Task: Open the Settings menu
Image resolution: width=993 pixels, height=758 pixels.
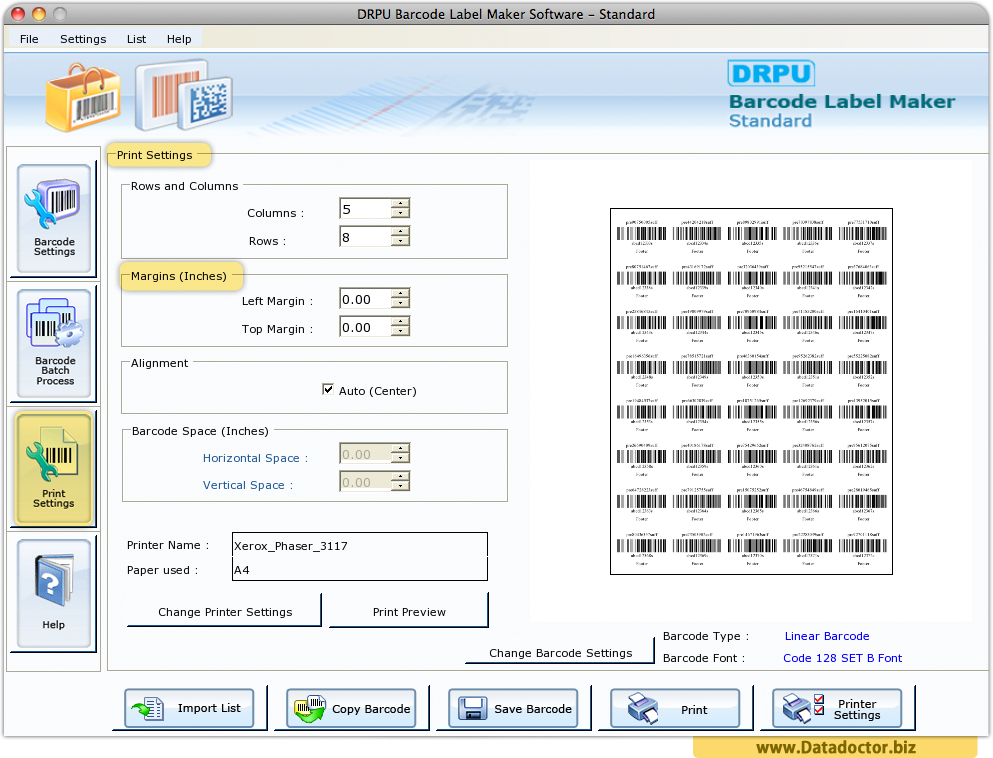Action: (x=83, y=39)
